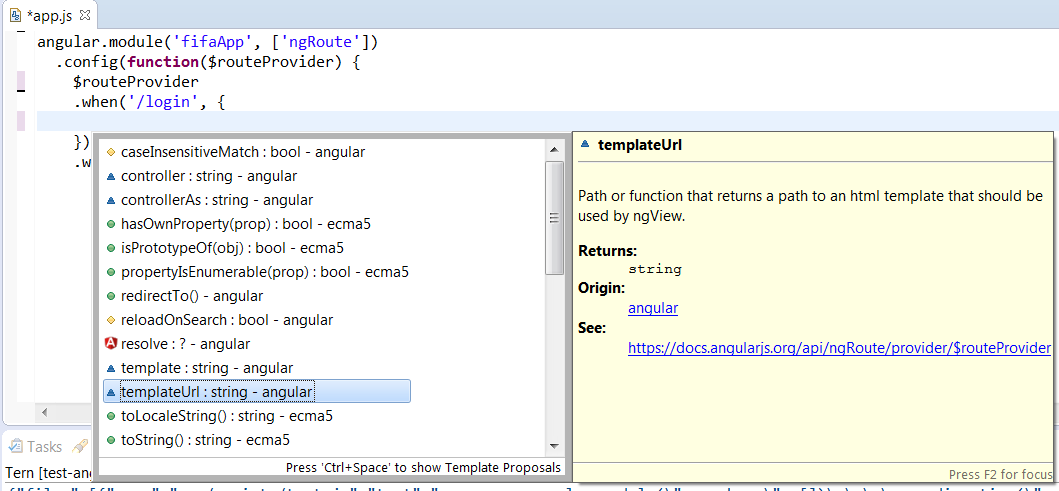
Task: Click the triangle icon next to template
Action: coord(111,369)
